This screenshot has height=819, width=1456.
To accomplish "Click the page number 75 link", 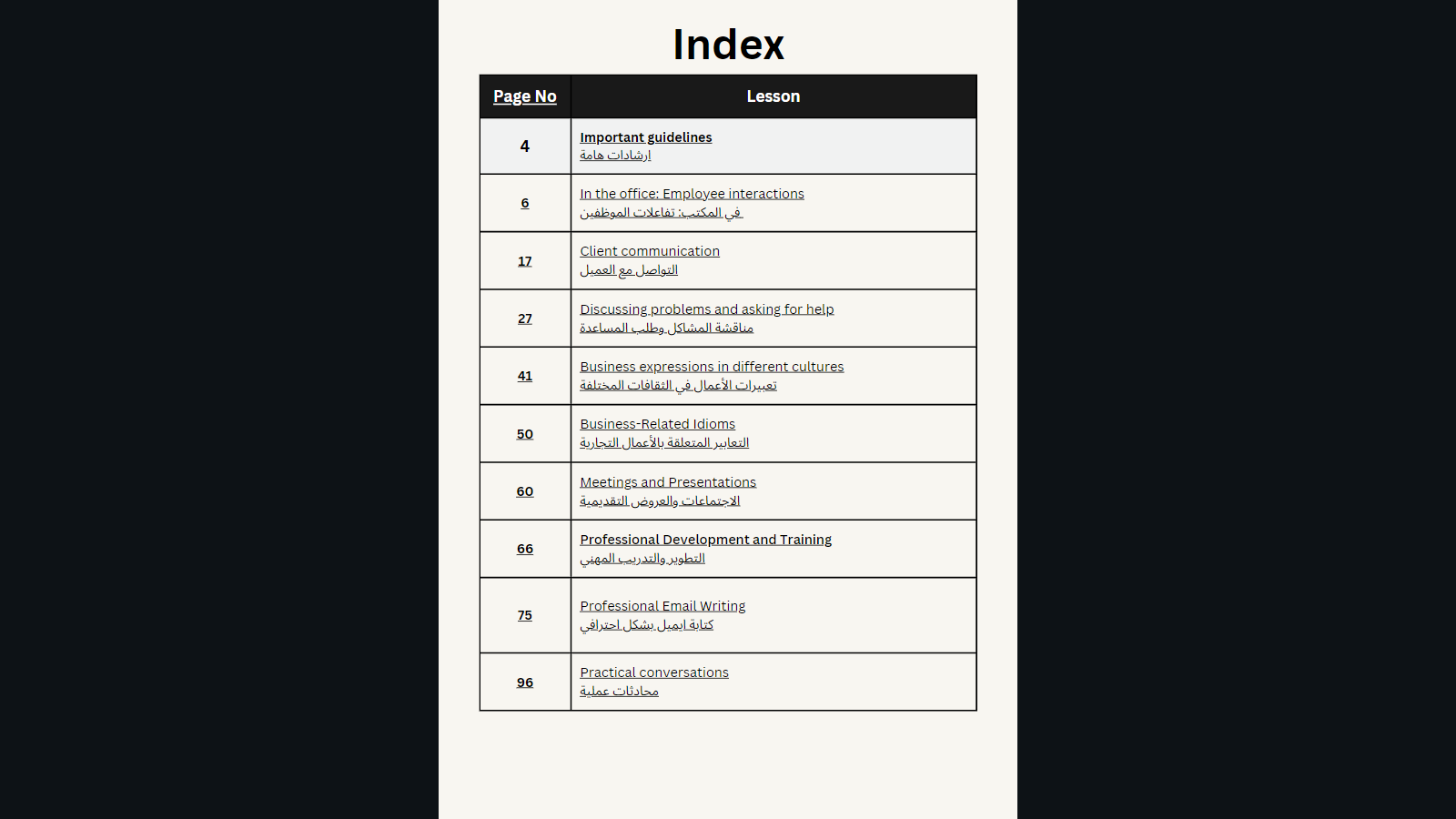I will 525,615.
